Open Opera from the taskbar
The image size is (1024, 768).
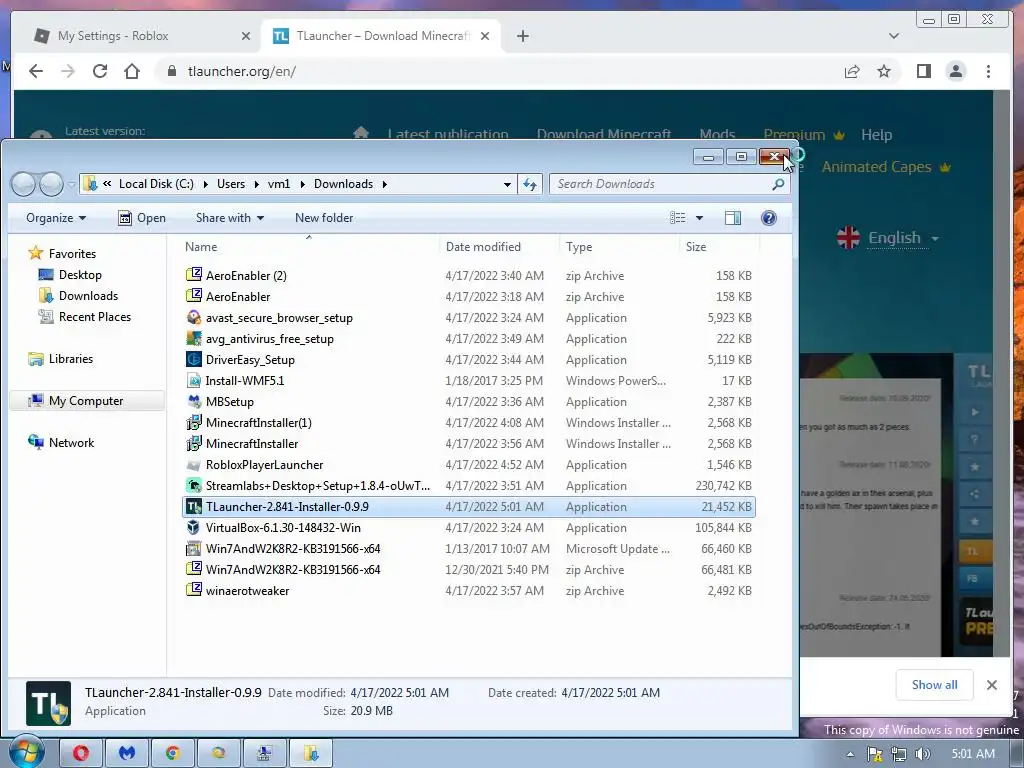tap(80, 753)
